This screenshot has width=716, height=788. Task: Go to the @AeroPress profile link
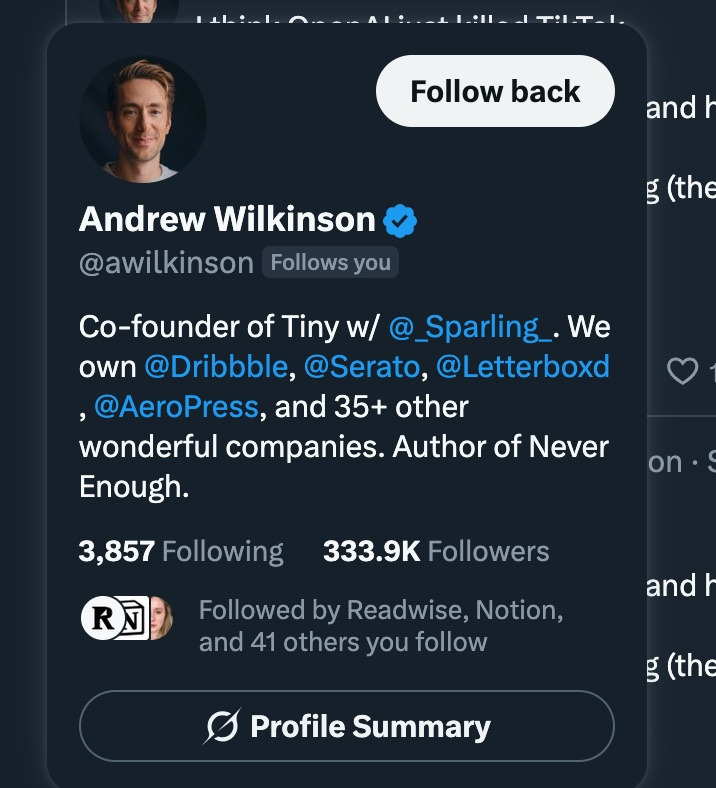(x=176, y=407)
